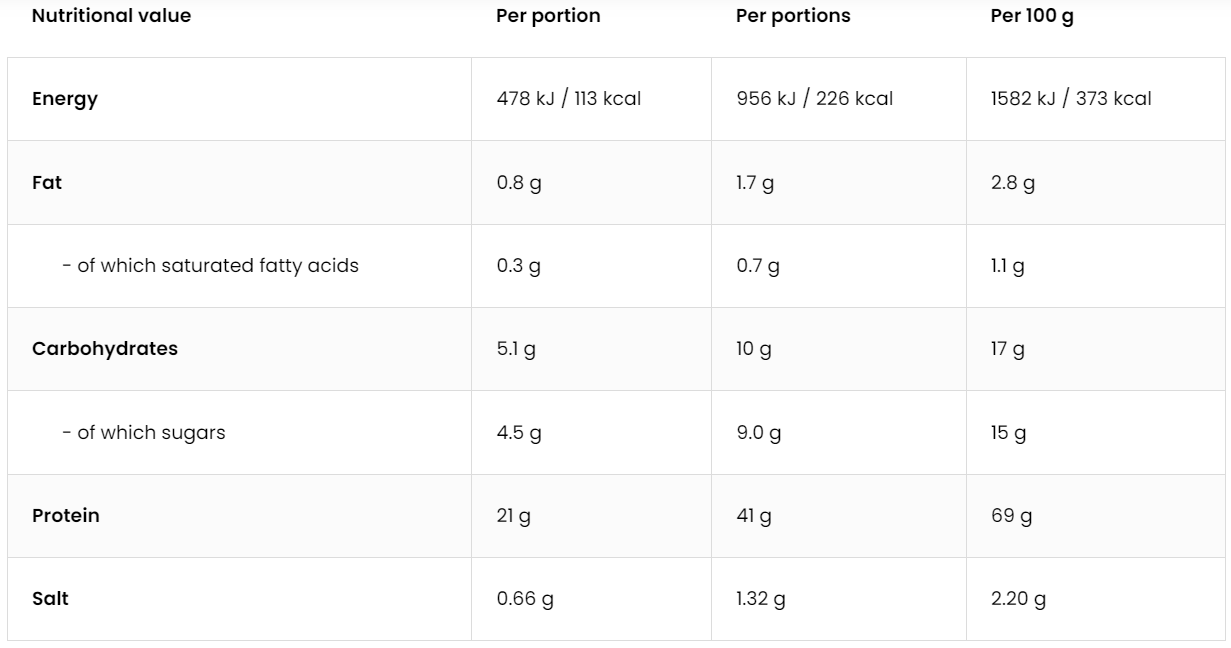Click the "Per portion" column header

tap(548, 16)
